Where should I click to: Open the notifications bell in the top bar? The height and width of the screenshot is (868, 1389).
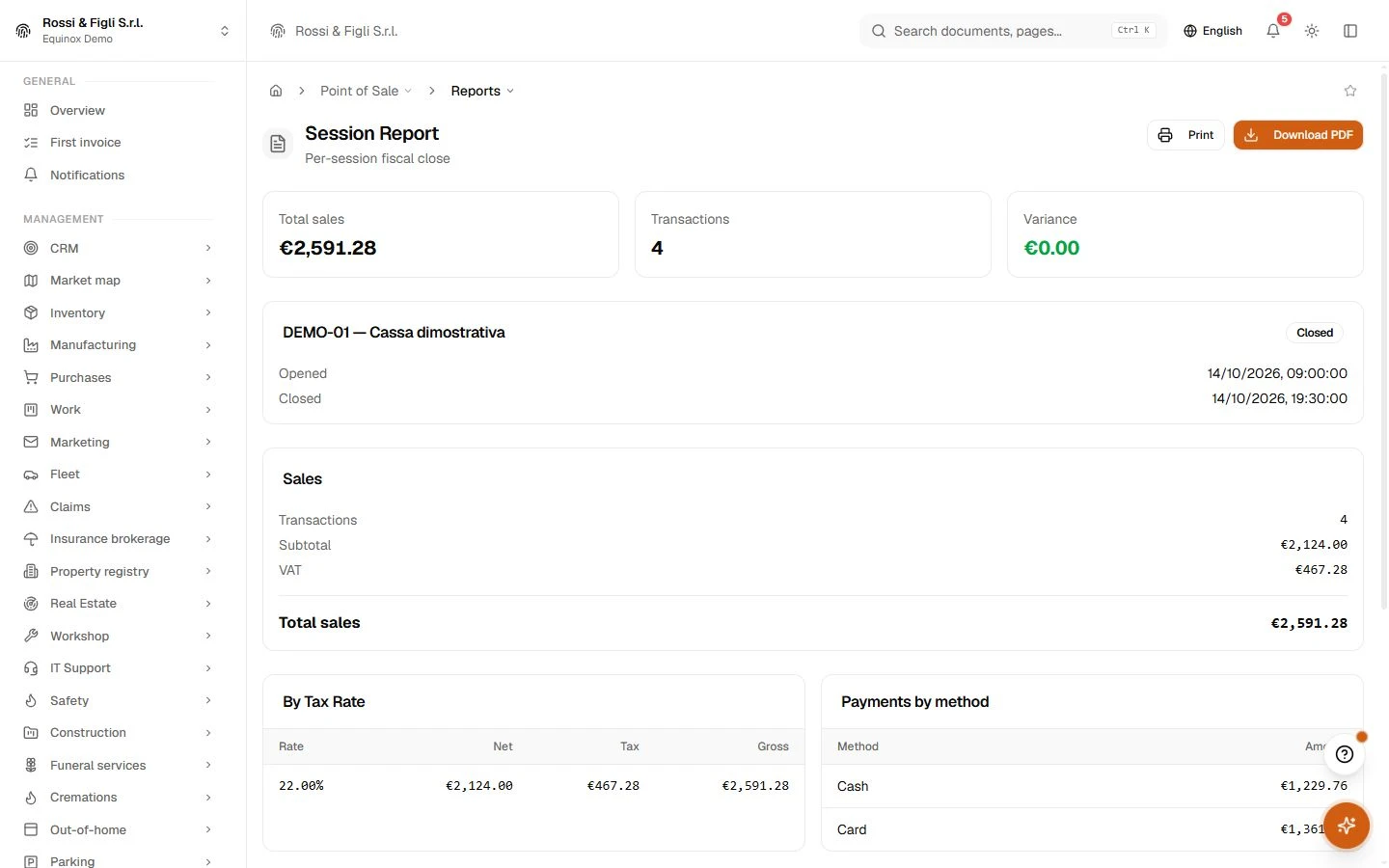tap(1273, 31)
